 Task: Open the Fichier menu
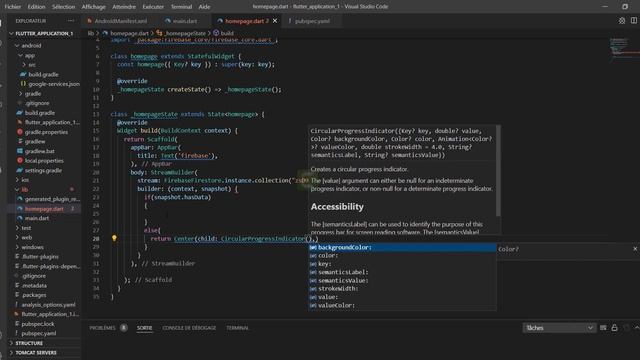(x=13, y=7)
